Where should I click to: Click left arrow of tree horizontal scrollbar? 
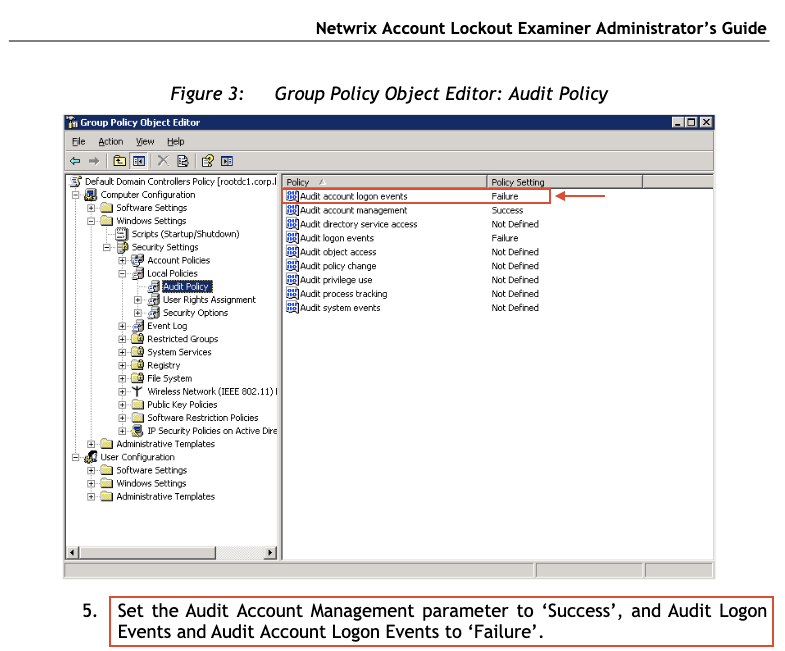pyautogui.click(x=72, y=552)
